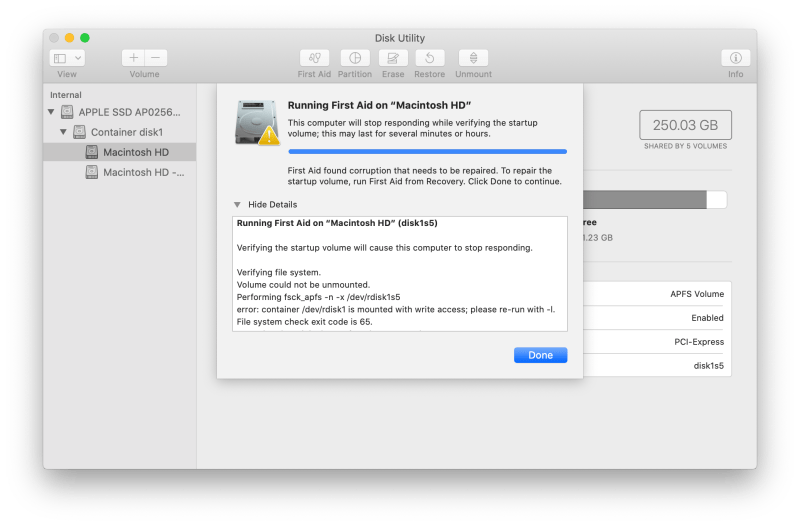Show Info for the selected disk
This screenshot has height=526, width=800.
735,58
